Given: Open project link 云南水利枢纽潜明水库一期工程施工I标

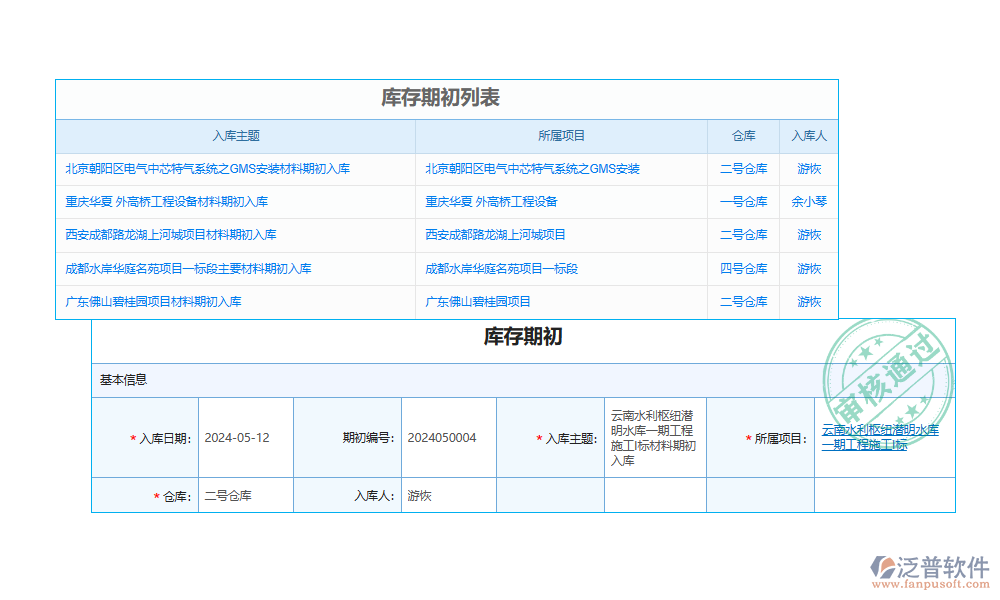Looking at the screenshot, I should point(880,438).
